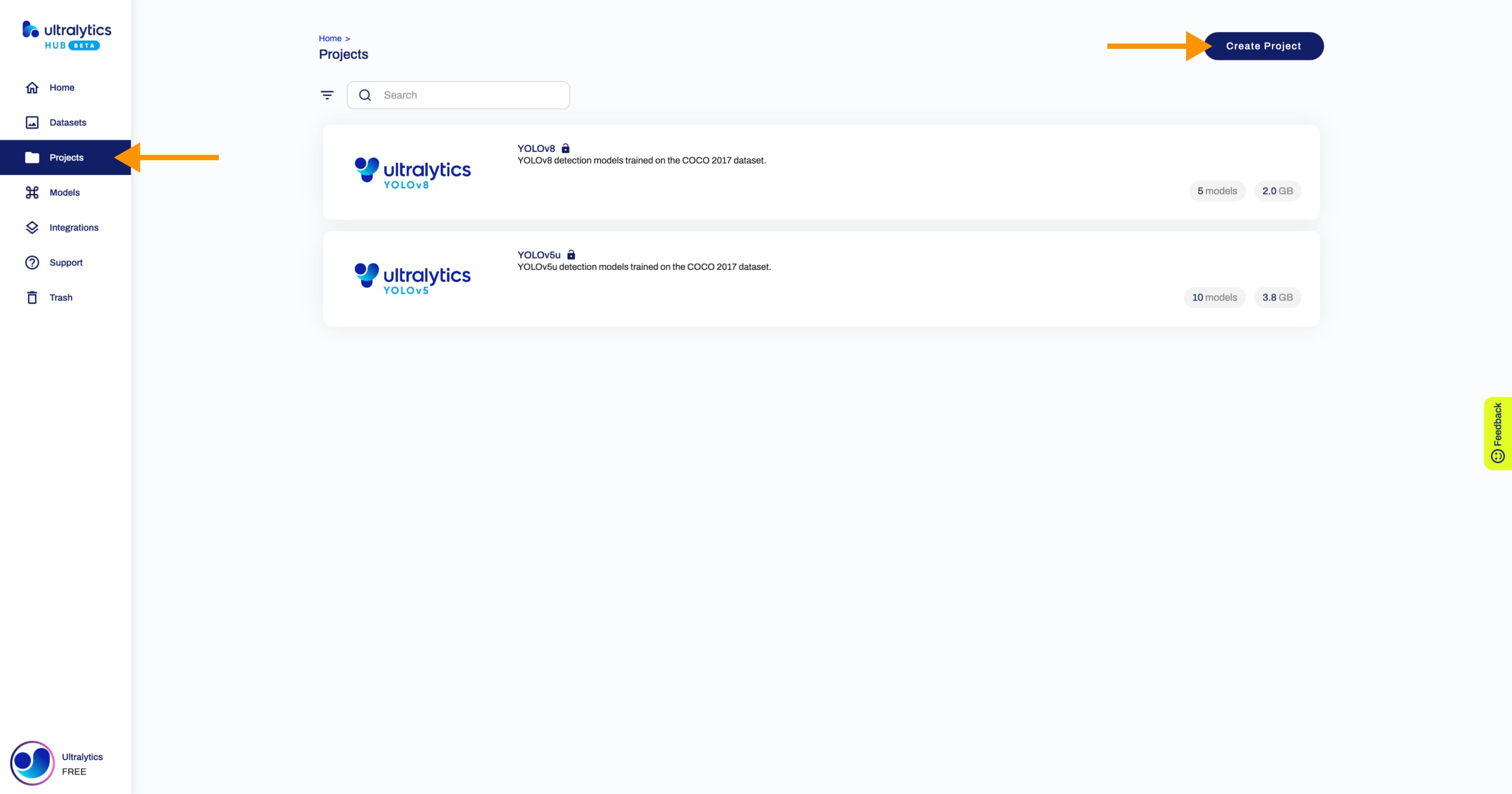Select the Projects menu item
1512x794 pixels.
[66, 157]
